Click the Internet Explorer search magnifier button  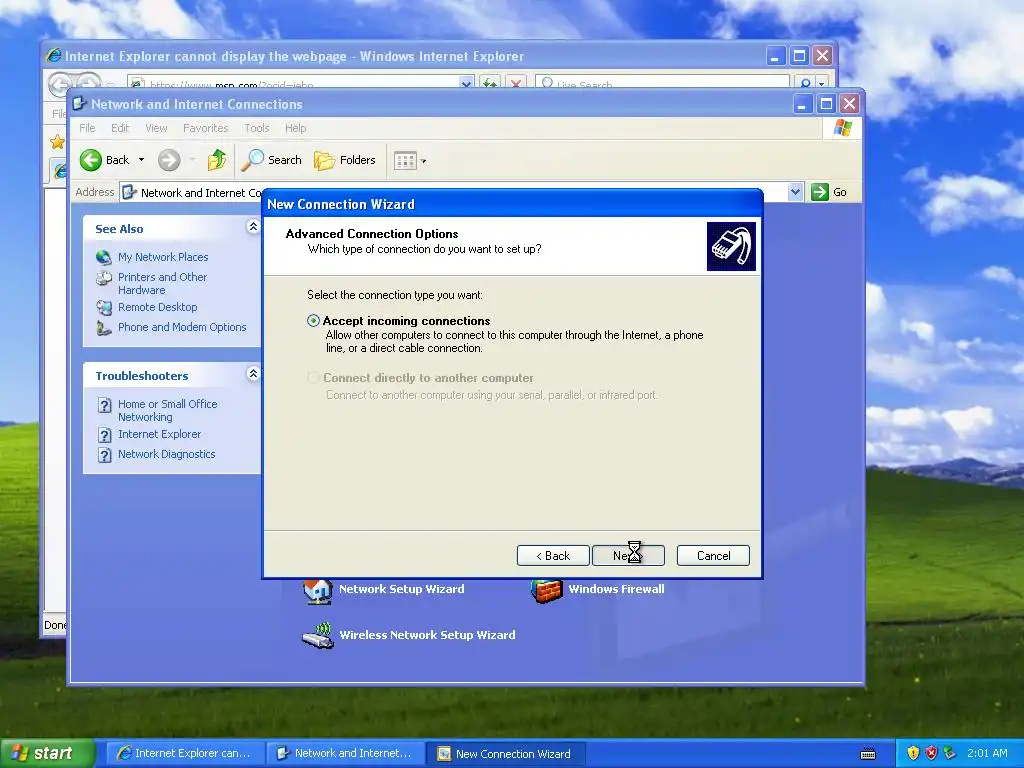pyautogui.click(x=805, y=82)
